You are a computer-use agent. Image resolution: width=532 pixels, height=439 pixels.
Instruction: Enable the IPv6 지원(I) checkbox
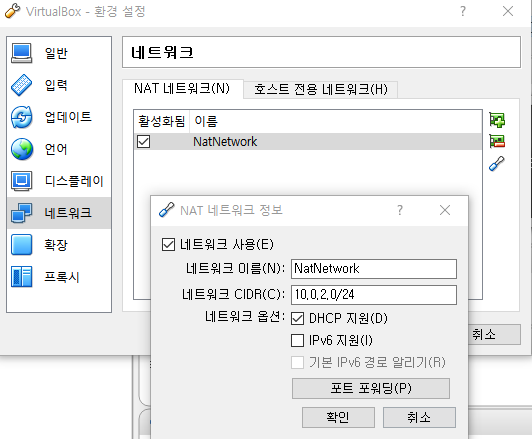coord(298,340)
